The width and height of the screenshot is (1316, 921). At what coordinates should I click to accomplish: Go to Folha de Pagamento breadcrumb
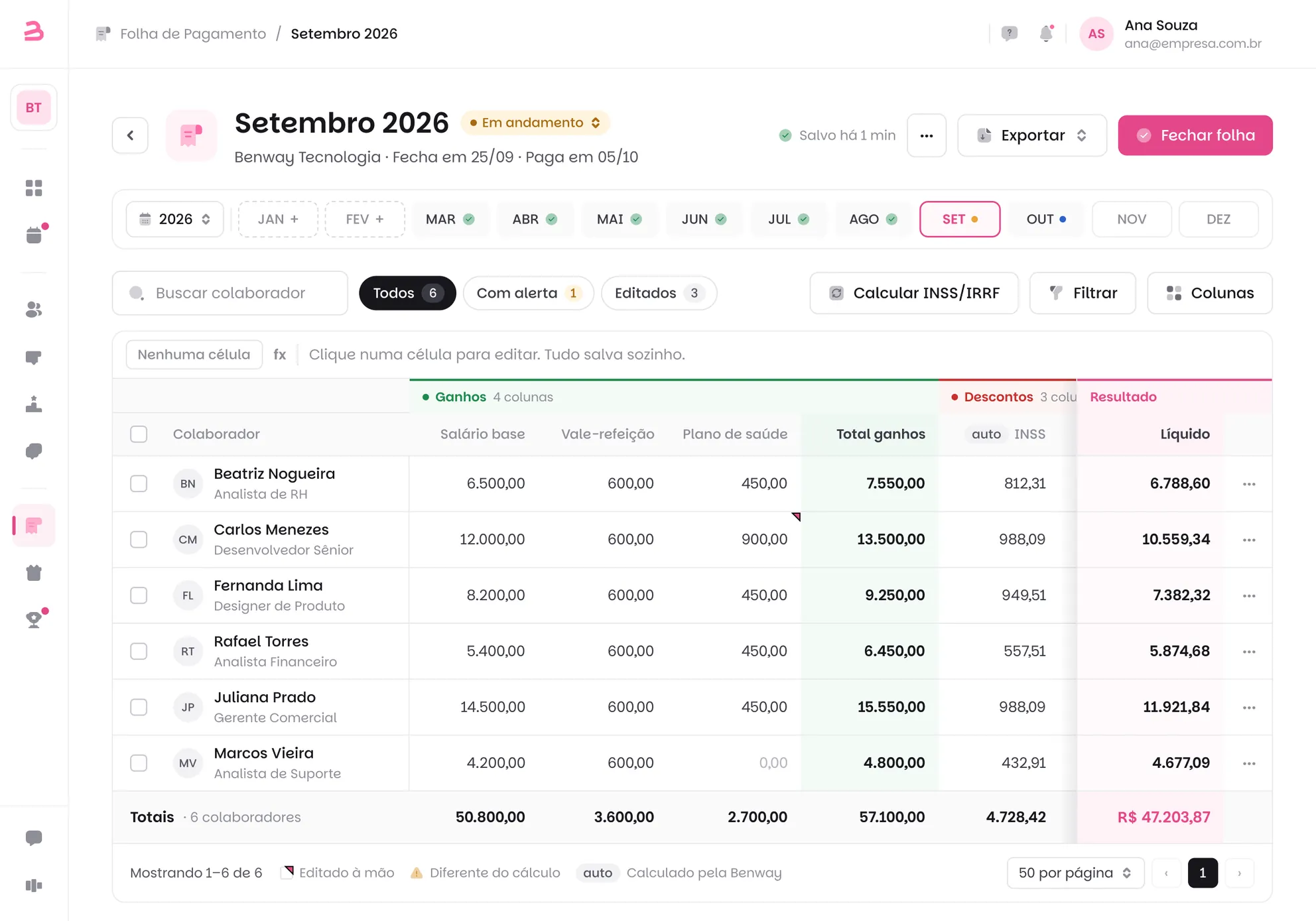193,34
